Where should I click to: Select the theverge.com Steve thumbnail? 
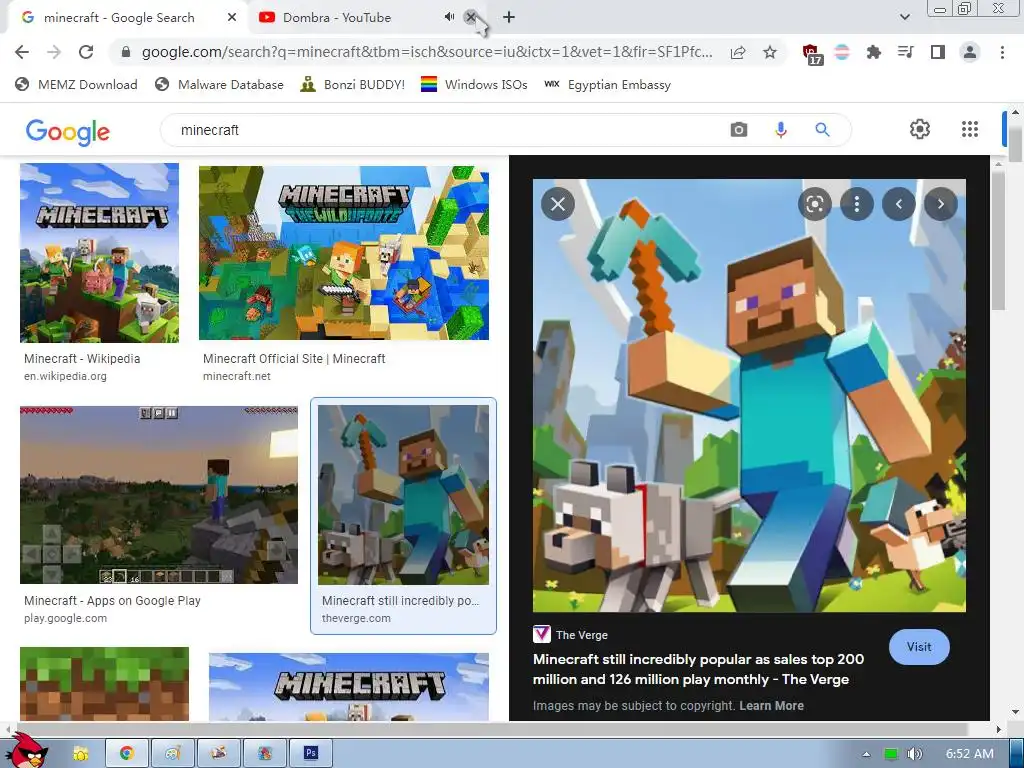coord(403,494)
